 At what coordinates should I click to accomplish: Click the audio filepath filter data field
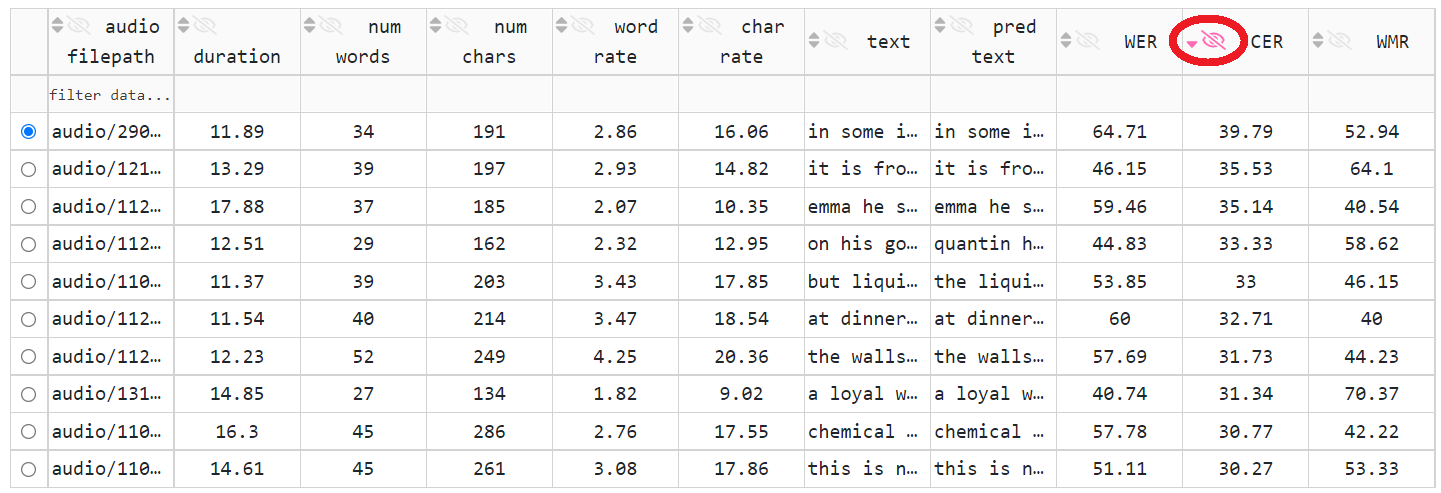(x=110, y=95)
